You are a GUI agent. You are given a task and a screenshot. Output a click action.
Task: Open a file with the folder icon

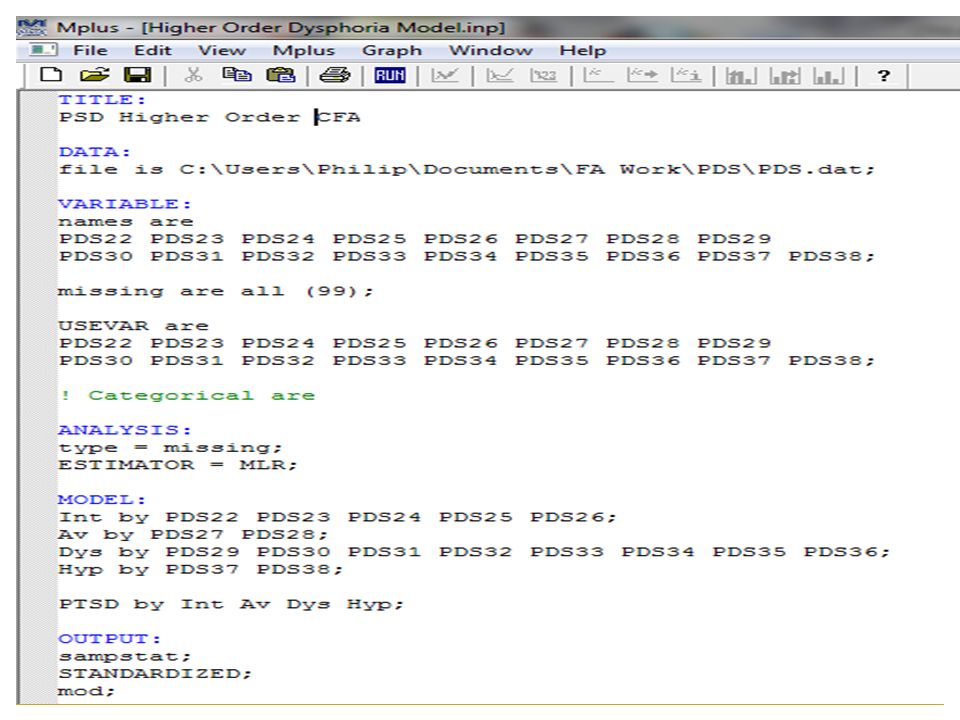[94, 75]
